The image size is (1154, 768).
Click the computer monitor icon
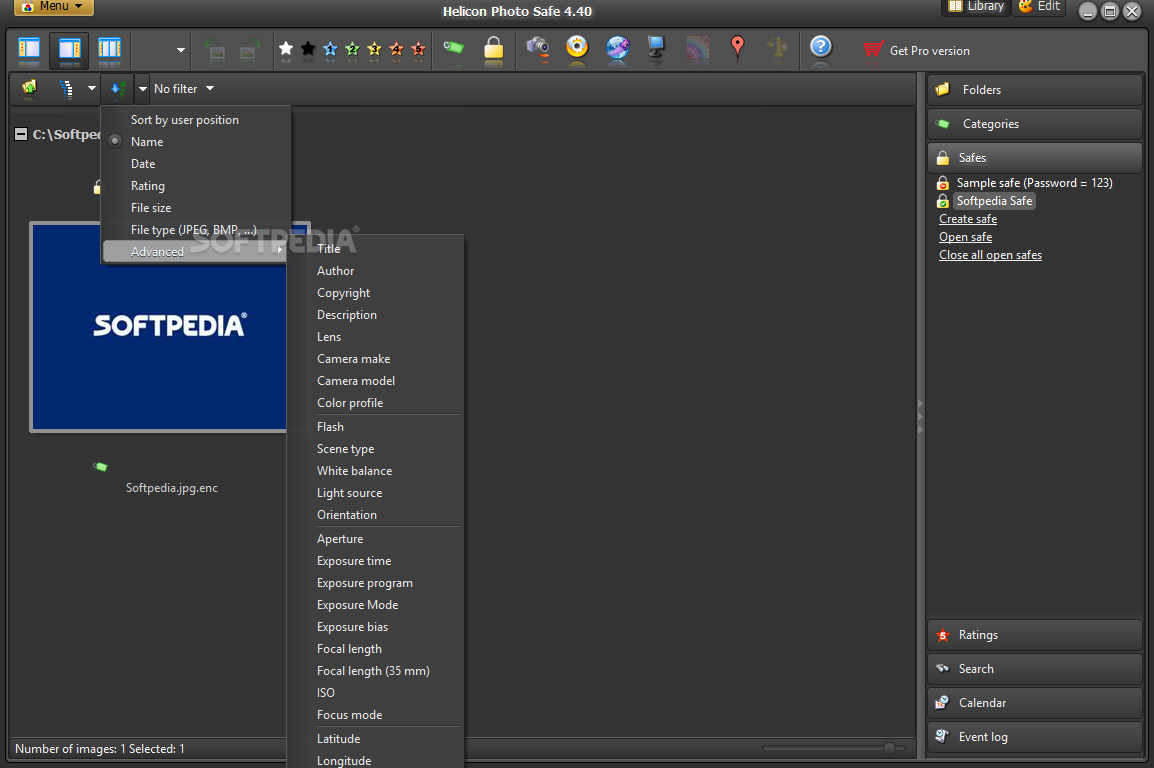tap(656, 47)
